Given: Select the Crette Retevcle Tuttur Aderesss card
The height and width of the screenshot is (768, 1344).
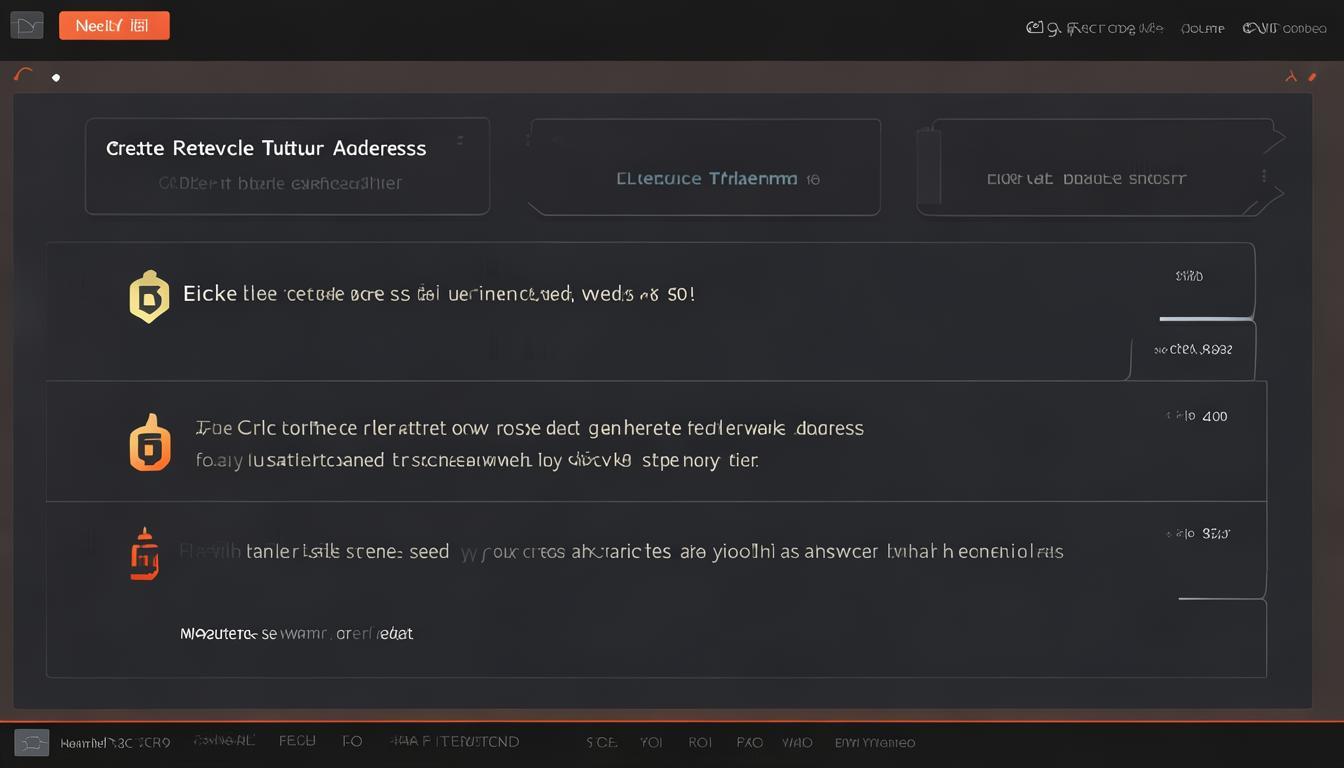Looking at the screenshot, I should click(x=287, y=166).
